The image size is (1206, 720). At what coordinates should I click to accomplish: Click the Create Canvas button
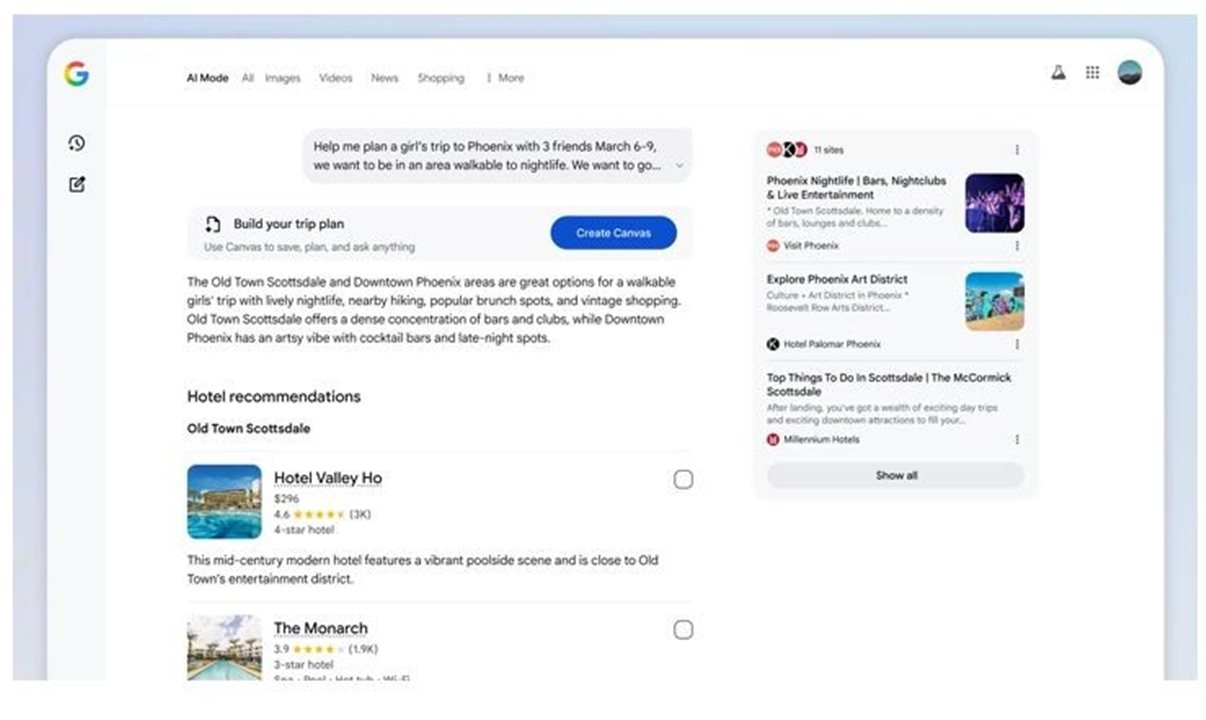tap(613, 233)
